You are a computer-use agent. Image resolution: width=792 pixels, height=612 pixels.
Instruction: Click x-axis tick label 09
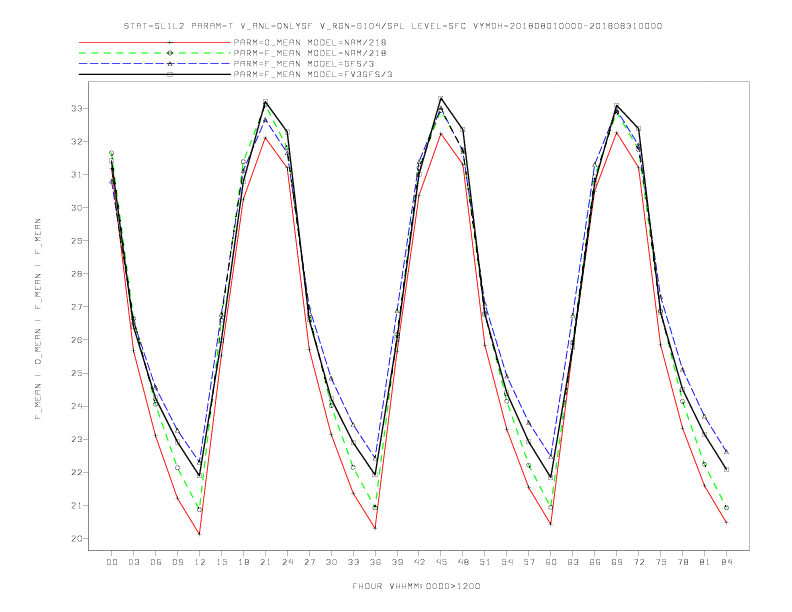click(x=178, y=562)
